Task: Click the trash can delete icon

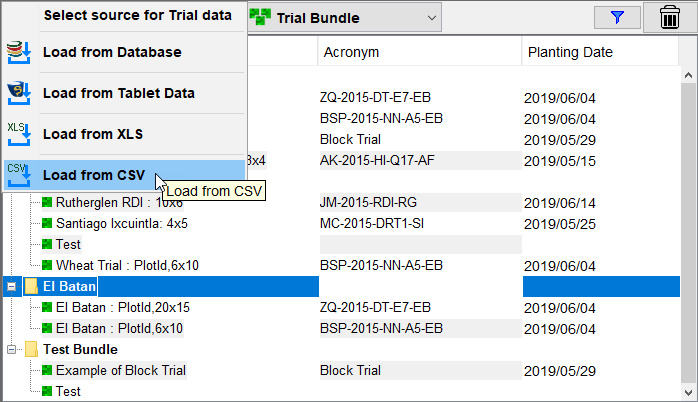Action: [x=670, y=18]
